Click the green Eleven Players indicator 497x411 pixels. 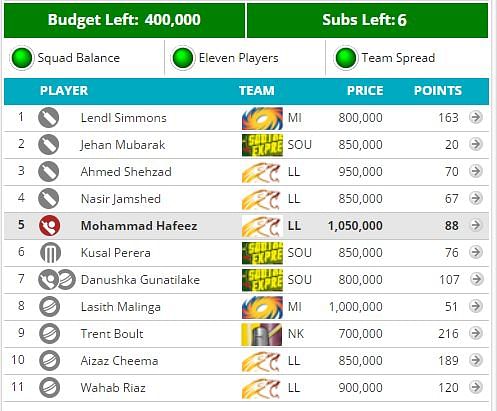tap(183, 58)
